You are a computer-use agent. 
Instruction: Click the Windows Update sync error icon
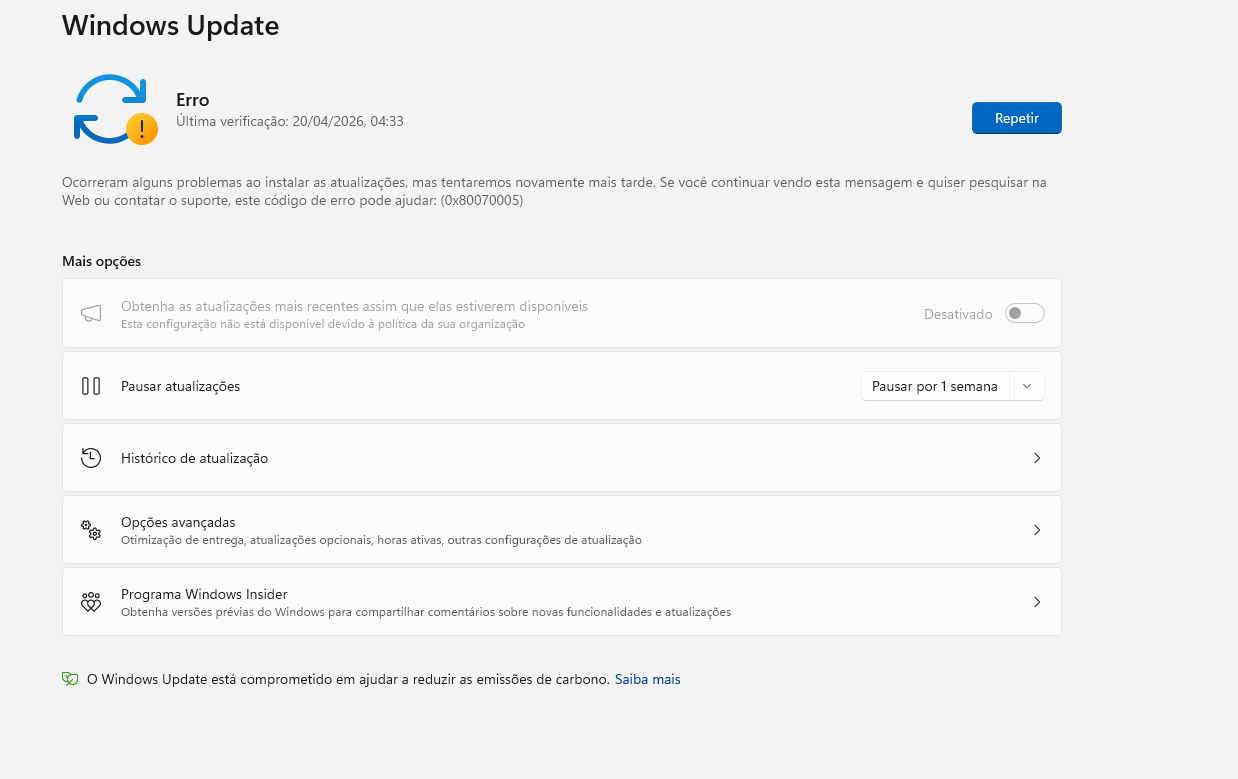point(115,110)
